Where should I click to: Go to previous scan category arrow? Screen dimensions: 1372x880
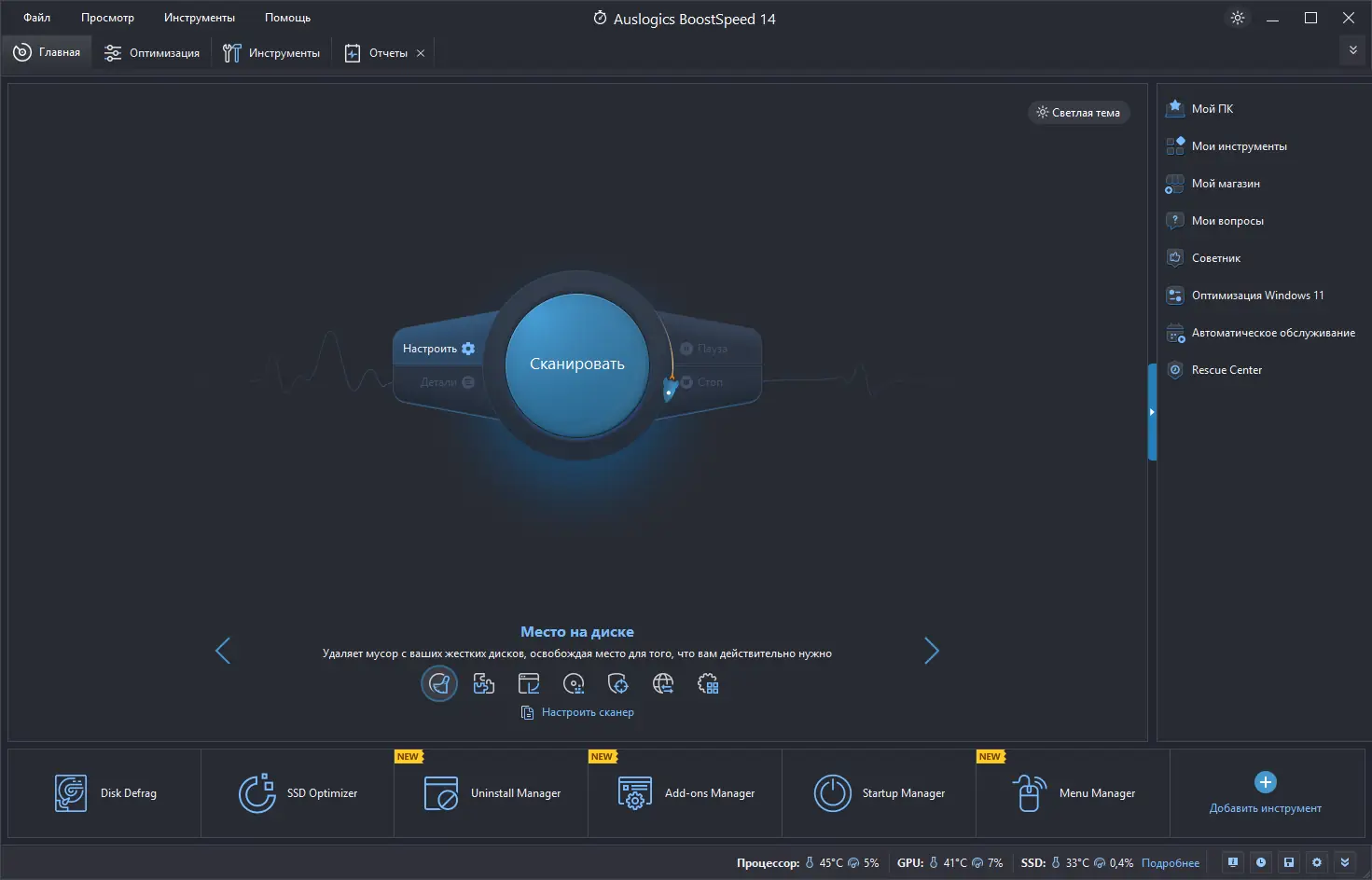click(223, 651)
